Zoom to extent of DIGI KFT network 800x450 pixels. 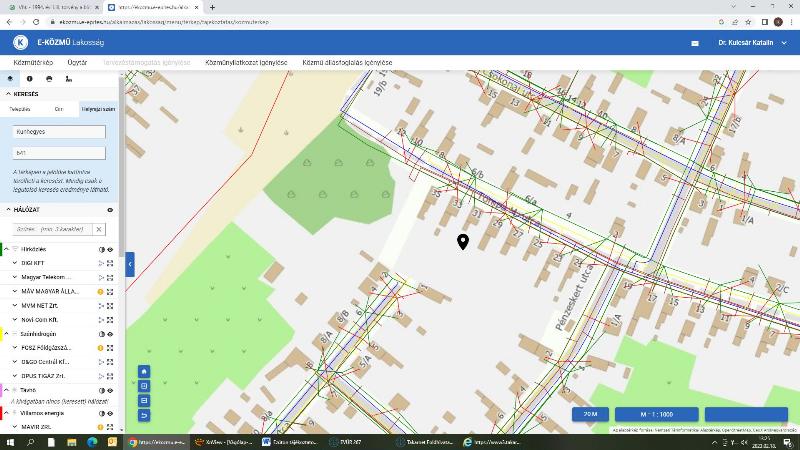tap(110, 263)
